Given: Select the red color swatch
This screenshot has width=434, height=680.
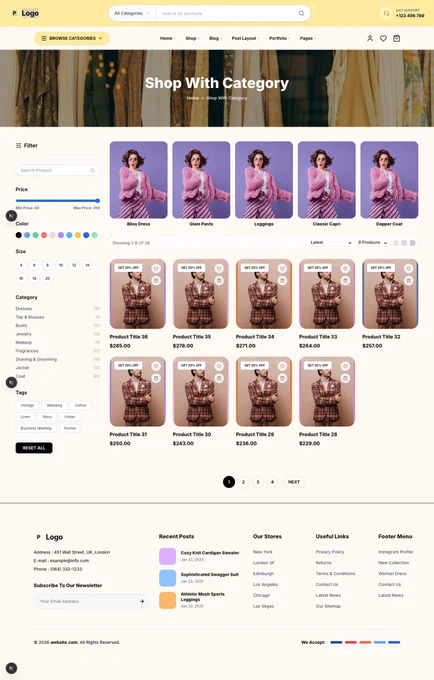Looking at the screenshot, I should click(x=44, y=235).
